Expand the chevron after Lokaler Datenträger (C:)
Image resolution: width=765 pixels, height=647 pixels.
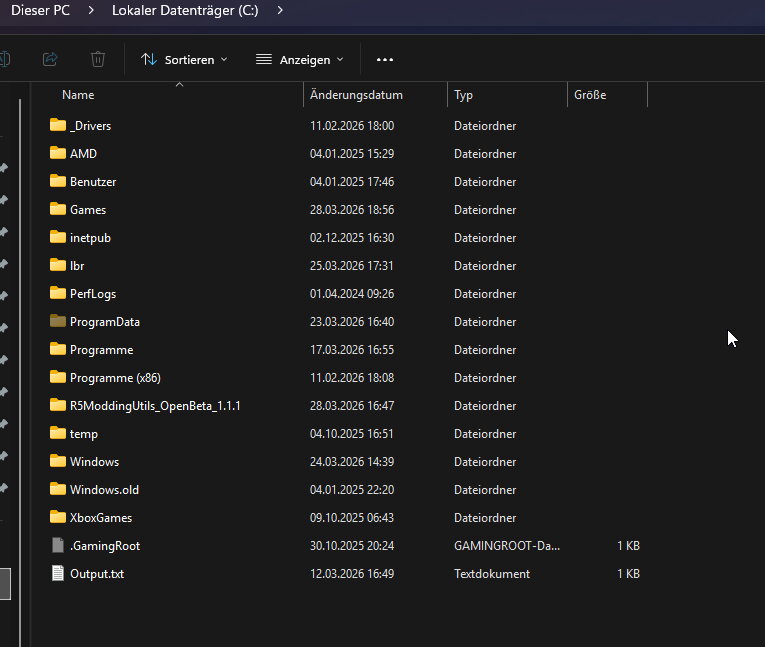click(279, 10)
